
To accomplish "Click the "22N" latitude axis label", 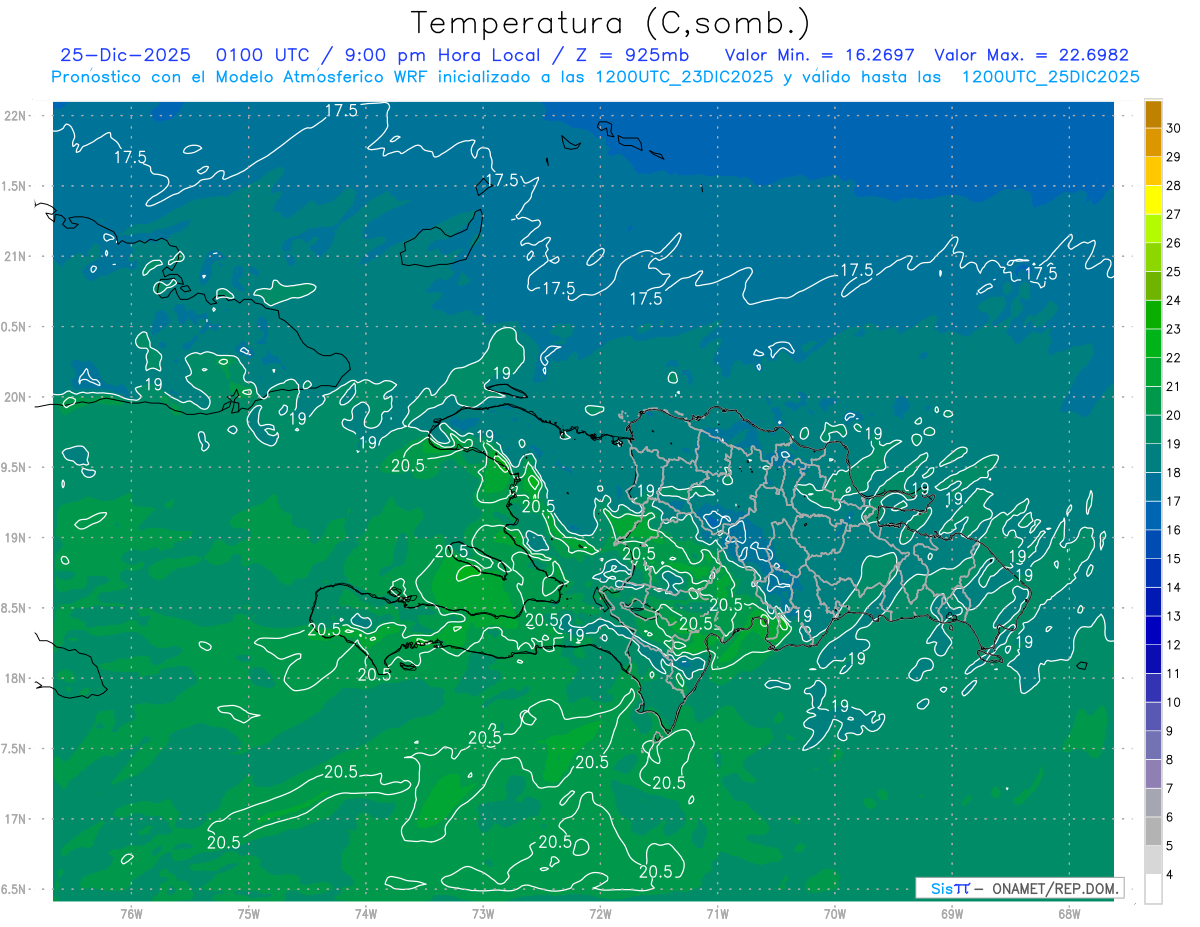I will click(16, 116).
